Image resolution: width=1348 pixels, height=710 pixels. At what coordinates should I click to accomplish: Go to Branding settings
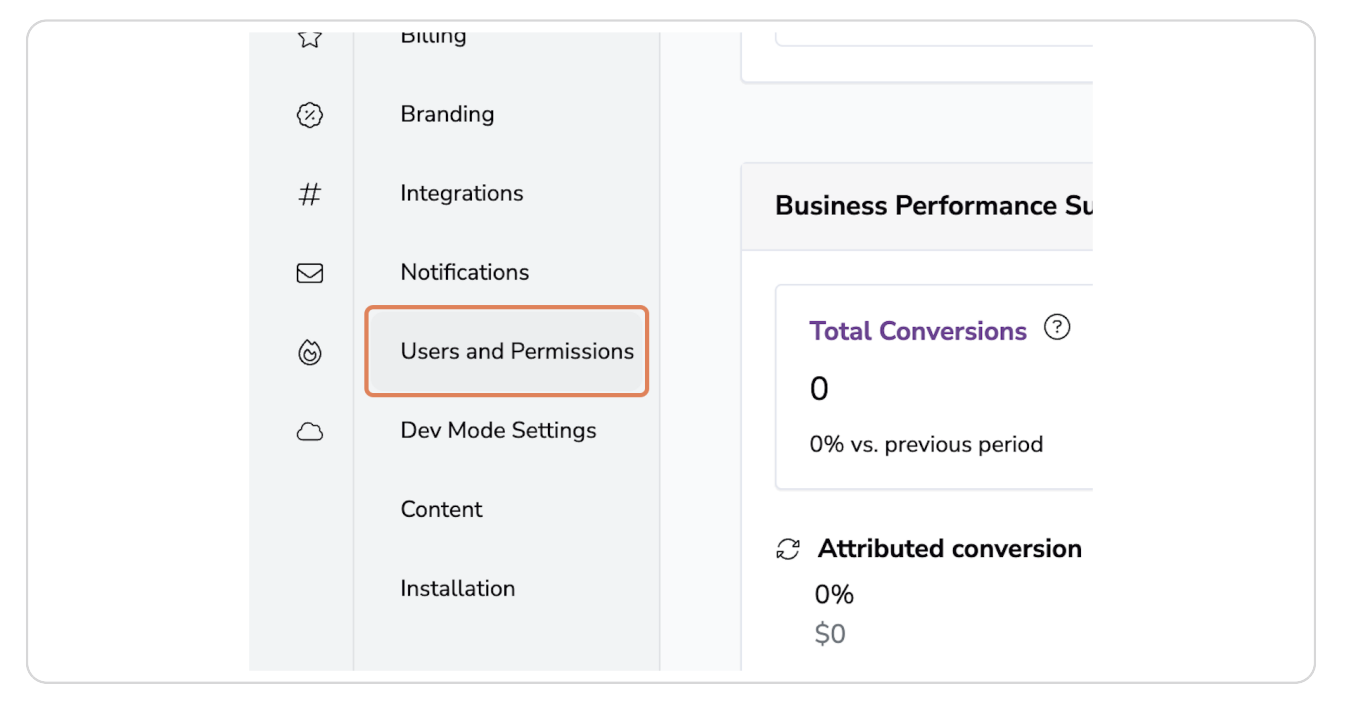coord(447,114)
